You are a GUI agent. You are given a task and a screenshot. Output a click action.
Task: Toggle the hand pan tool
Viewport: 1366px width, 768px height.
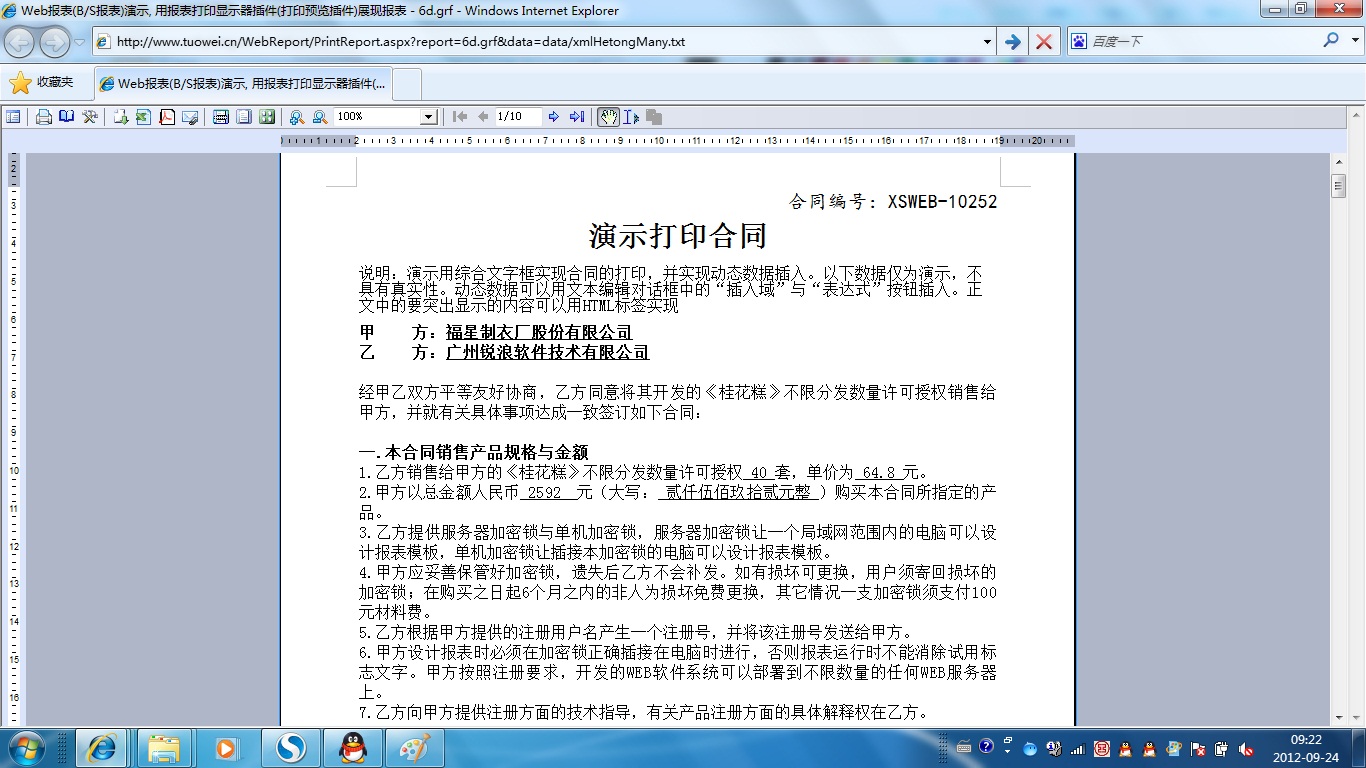coord(608,117)
